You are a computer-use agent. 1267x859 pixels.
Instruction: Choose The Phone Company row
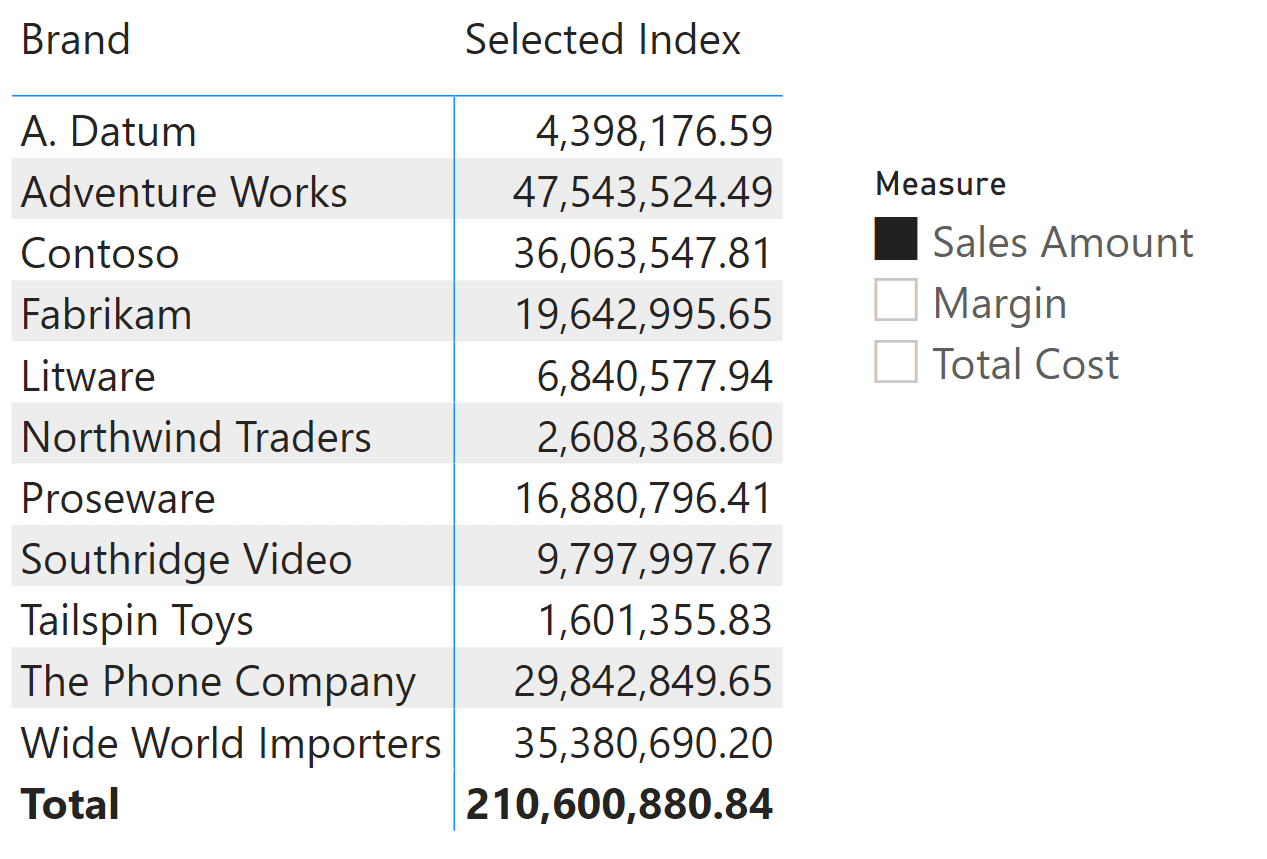pos(397,680)
